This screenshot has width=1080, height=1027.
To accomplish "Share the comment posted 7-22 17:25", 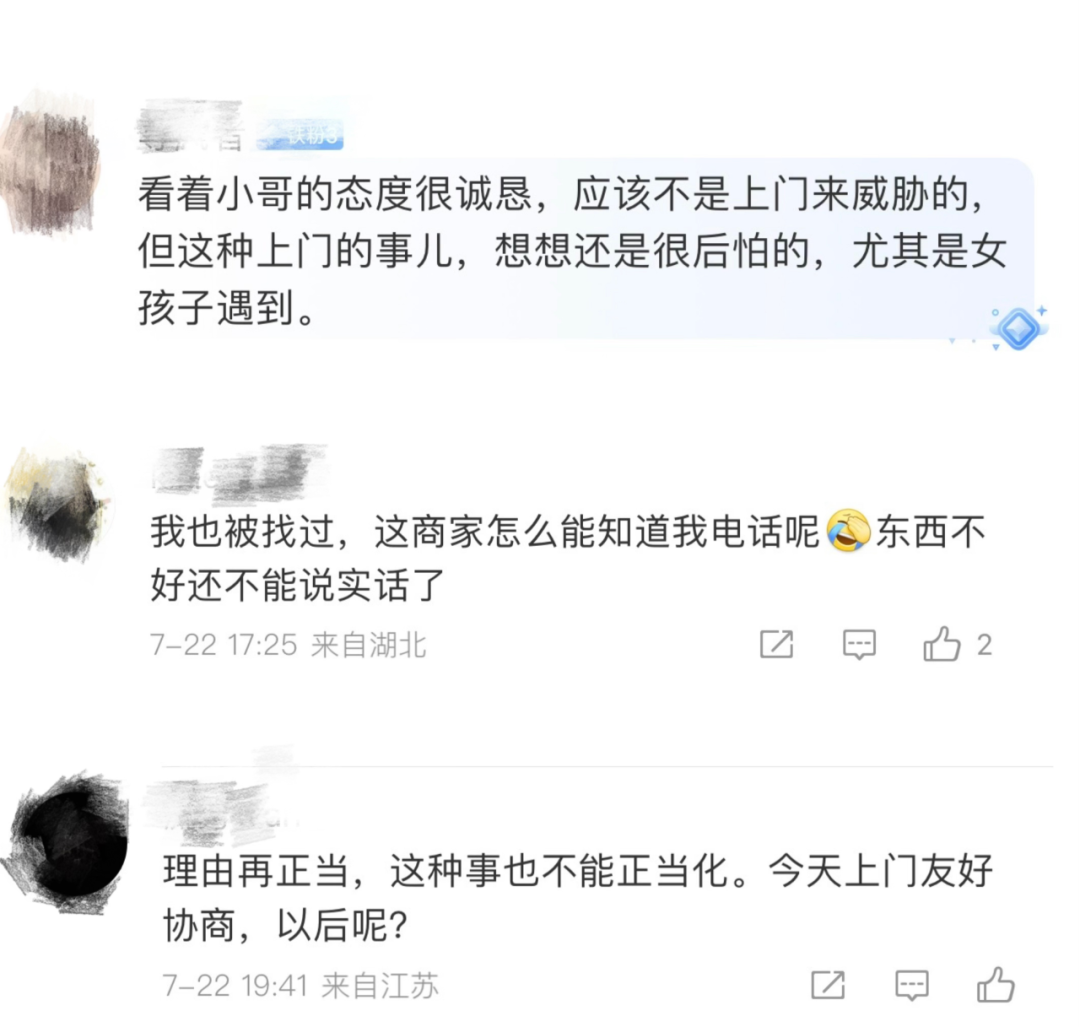I will [776, 644].
